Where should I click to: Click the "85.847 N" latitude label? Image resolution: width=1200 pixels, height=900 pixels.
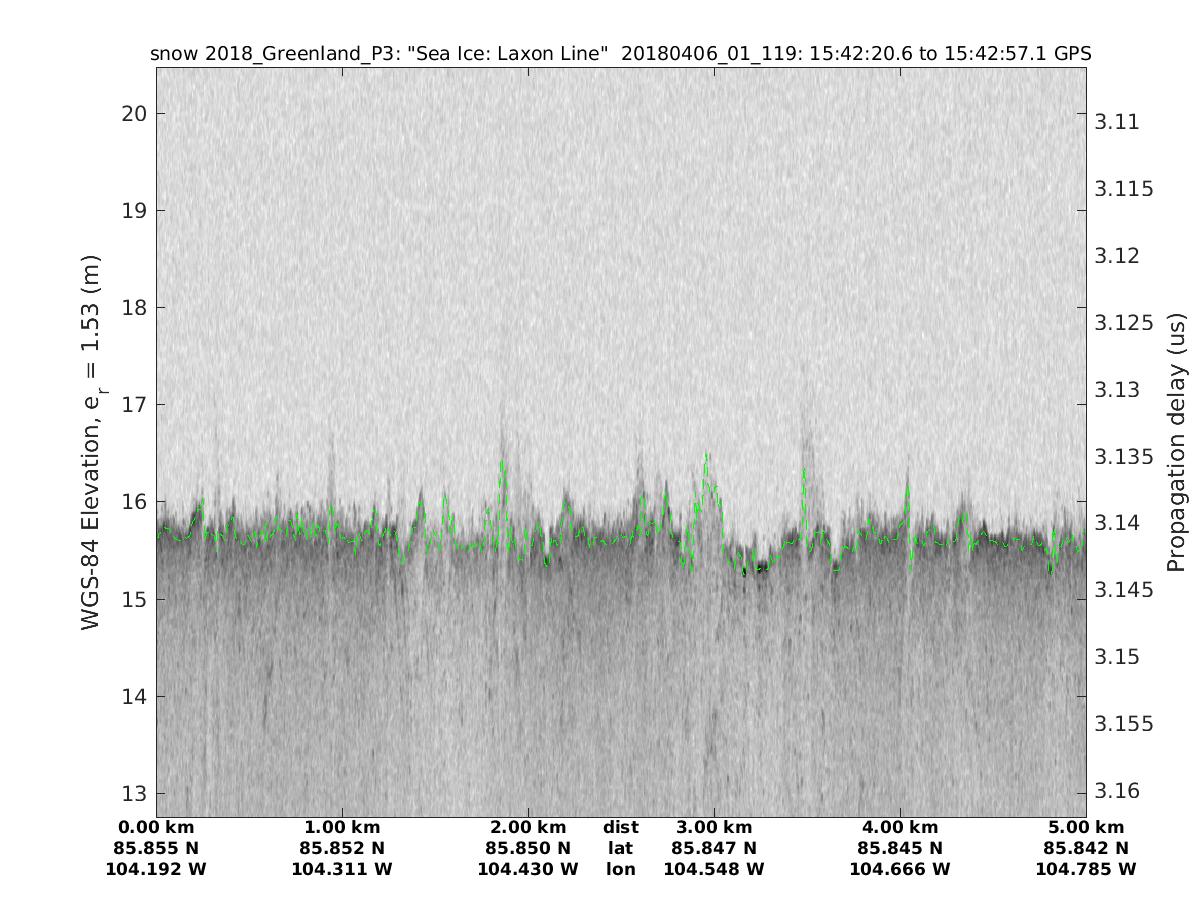[x=714, y=849]
